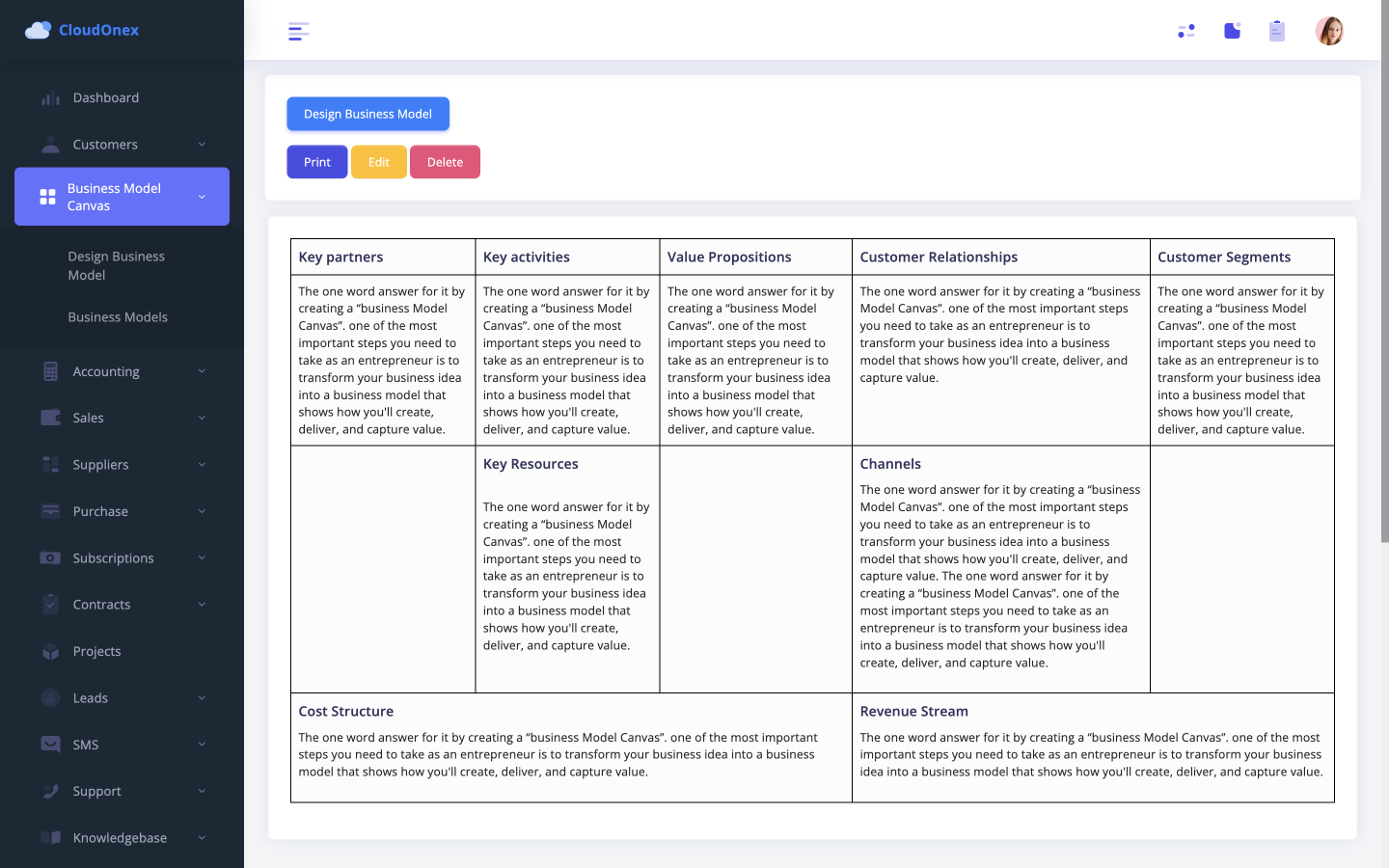
Task: Select Design Business Model in sidebar
Action: click(x=116, y=265)
